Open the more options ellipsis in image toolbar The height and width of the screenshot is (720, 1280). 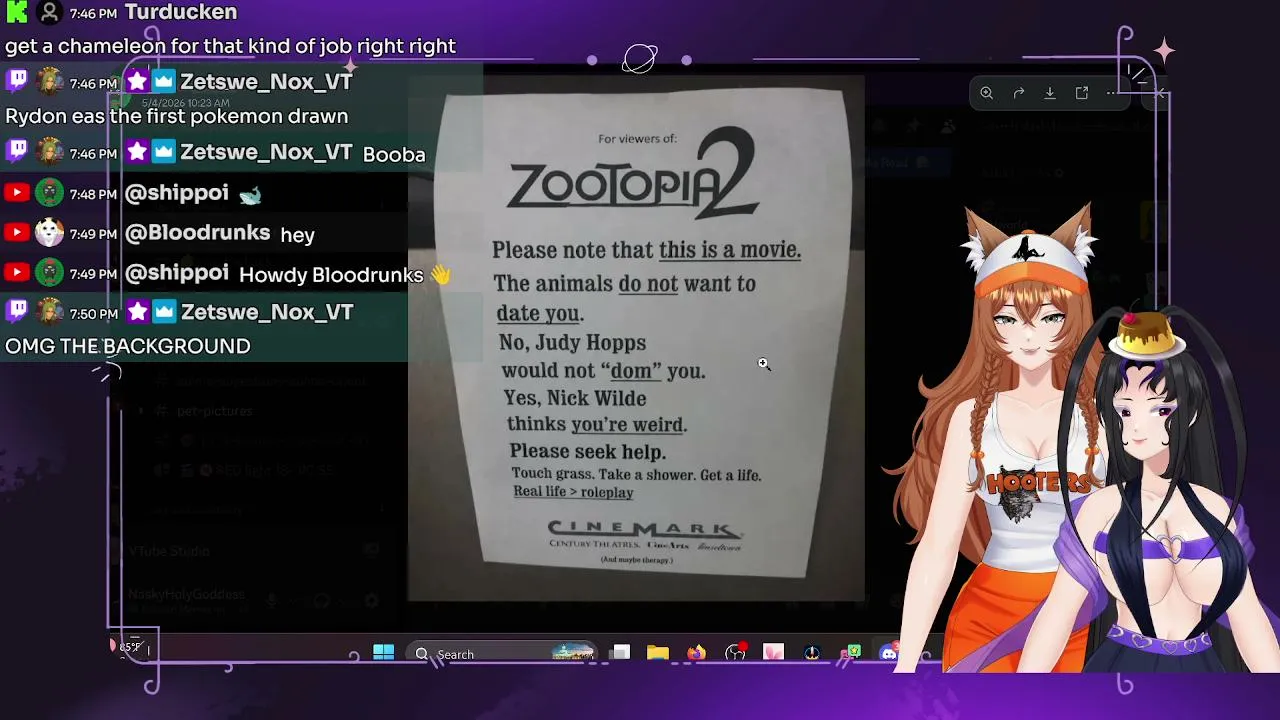pyautogui.click(x=1112, y=93)
